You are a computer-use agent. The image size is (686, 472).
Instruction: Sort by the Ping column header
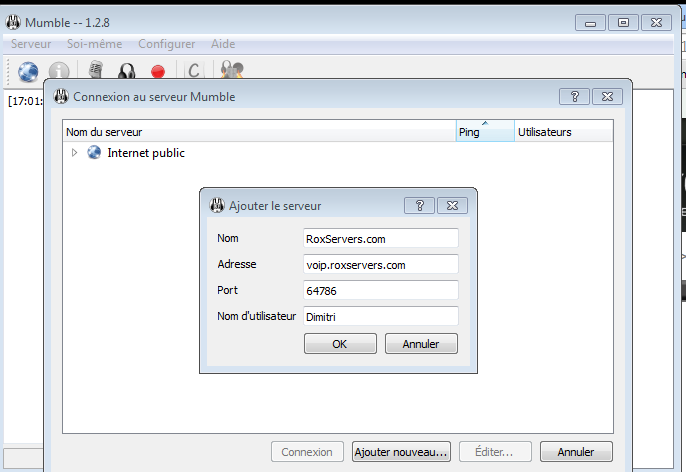click(x=485, y=131)
